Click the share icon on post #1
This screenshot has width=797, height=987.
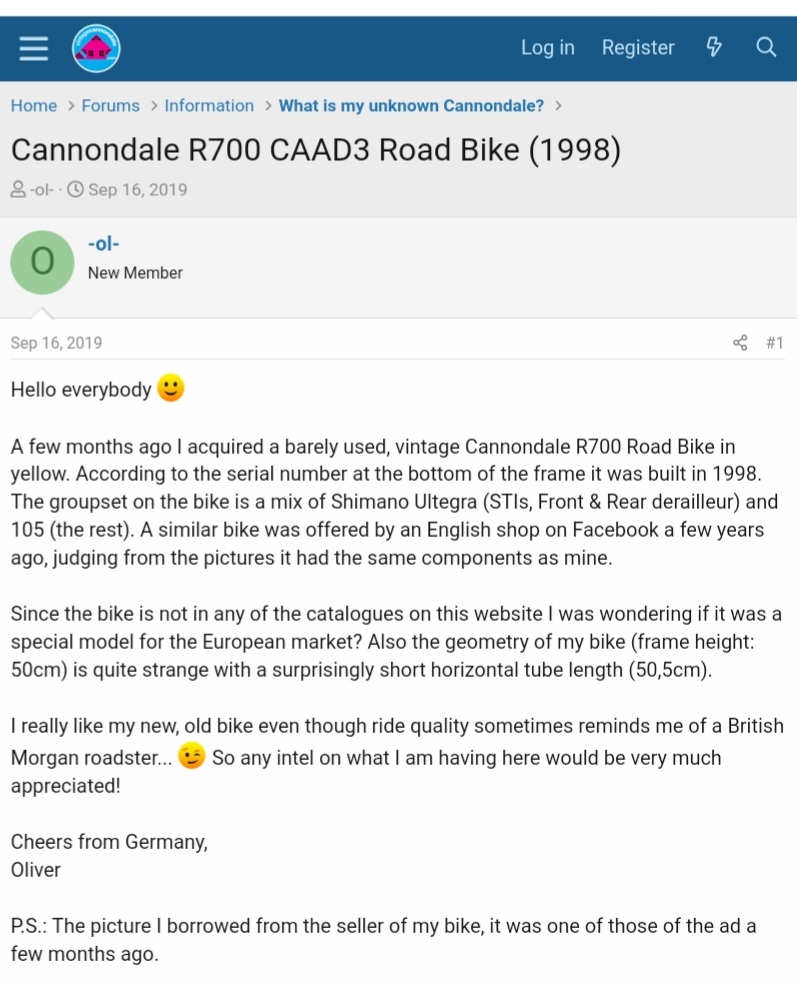[740, 342]
